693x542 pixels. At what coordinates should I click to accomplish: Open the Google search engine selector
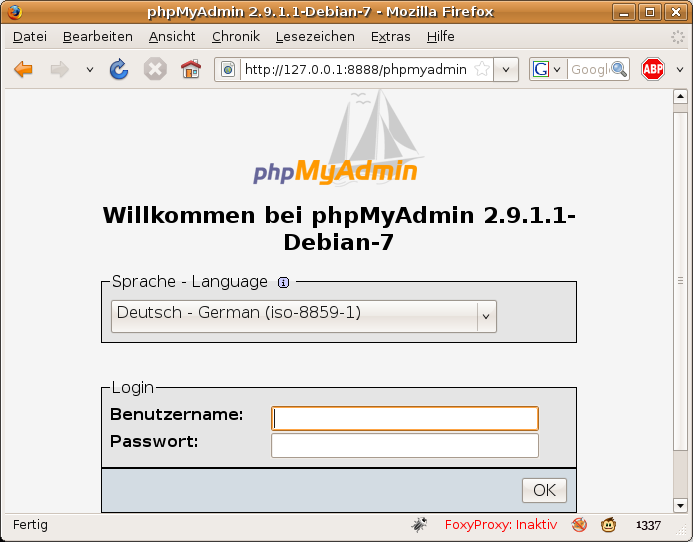coord(547,69)
